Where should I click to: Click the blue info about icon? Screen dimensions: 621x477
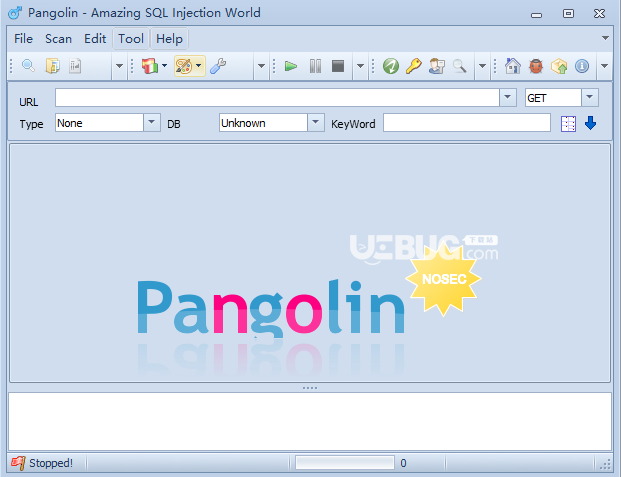(582, 66)
